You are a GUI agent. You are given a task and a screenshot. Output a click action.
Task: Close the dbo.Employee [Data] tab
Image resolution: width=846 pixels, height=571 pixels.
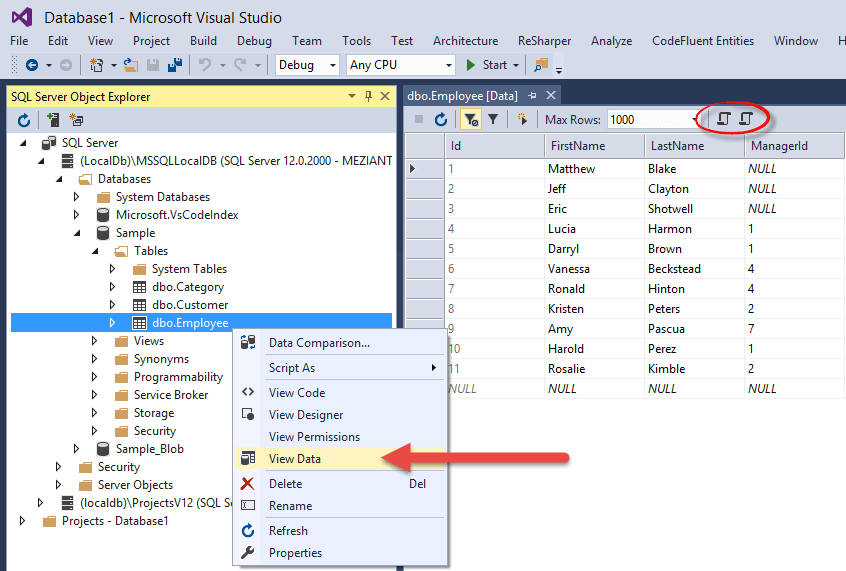[x=551, y=96]
